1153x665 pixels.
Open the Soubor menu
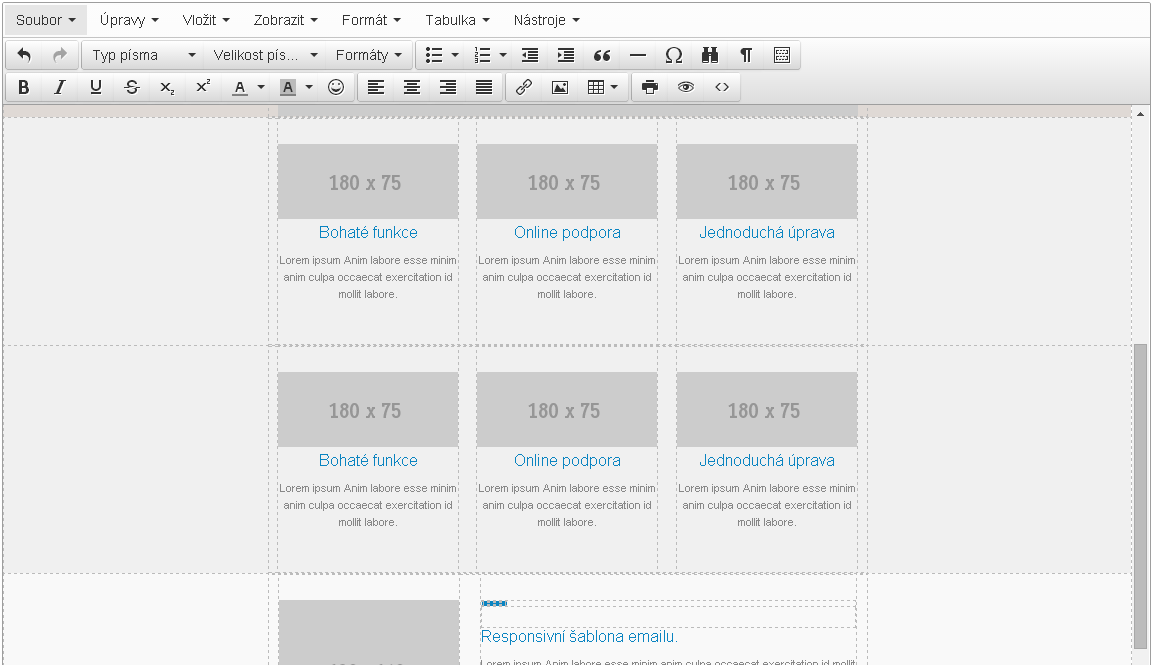45,20
